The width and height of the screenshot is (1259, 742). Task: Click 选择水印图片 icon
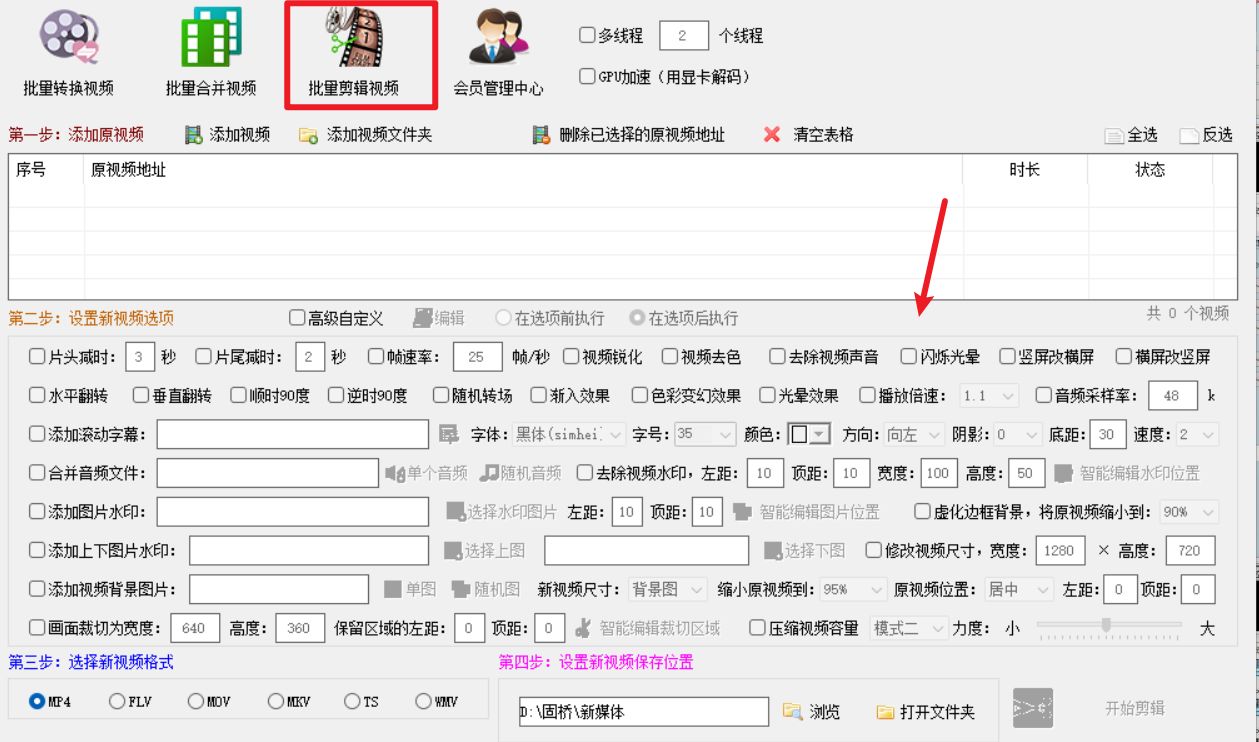(456, 511)
